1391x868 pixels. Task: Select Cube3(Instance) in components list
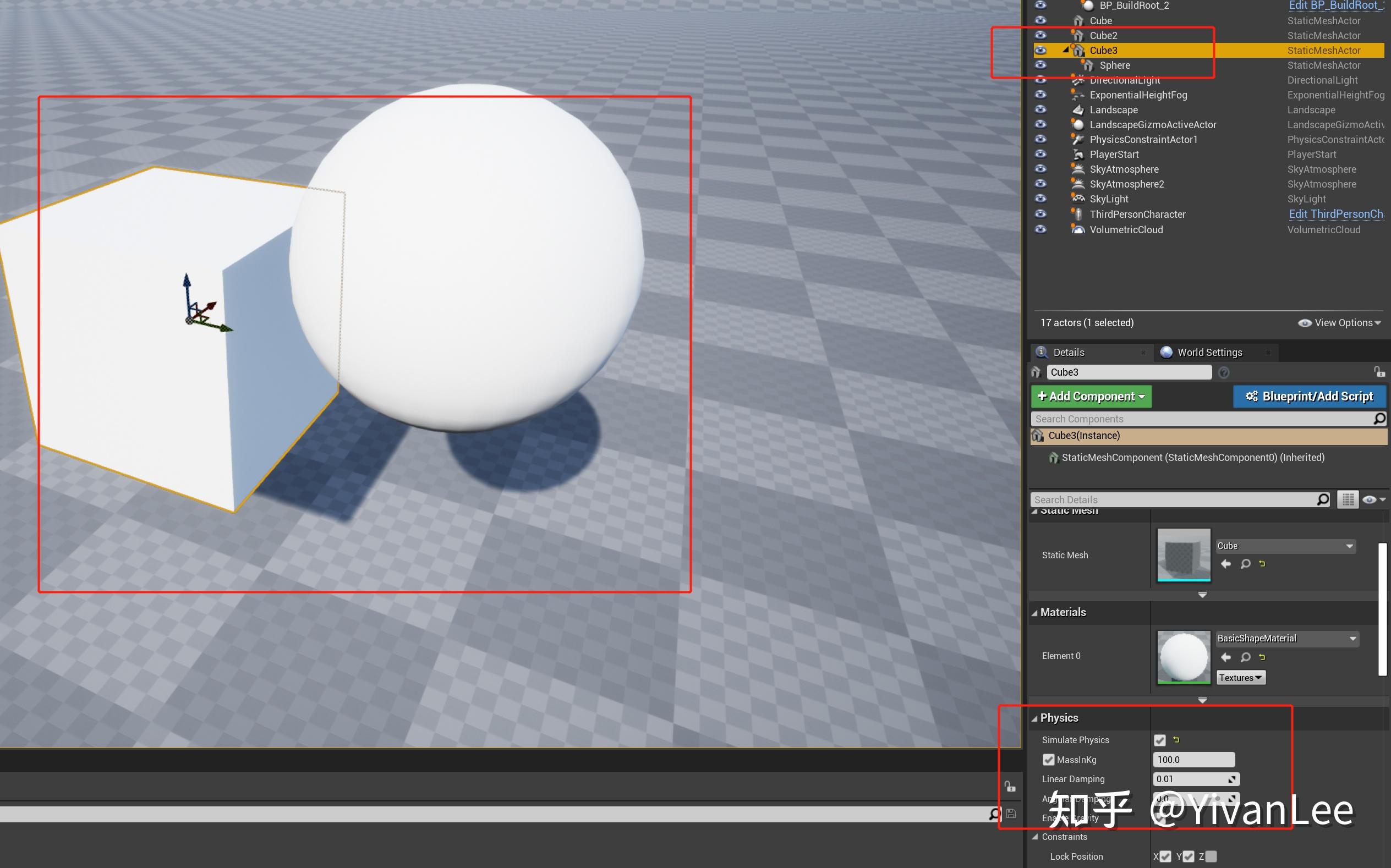click(x=1209, y=436)
